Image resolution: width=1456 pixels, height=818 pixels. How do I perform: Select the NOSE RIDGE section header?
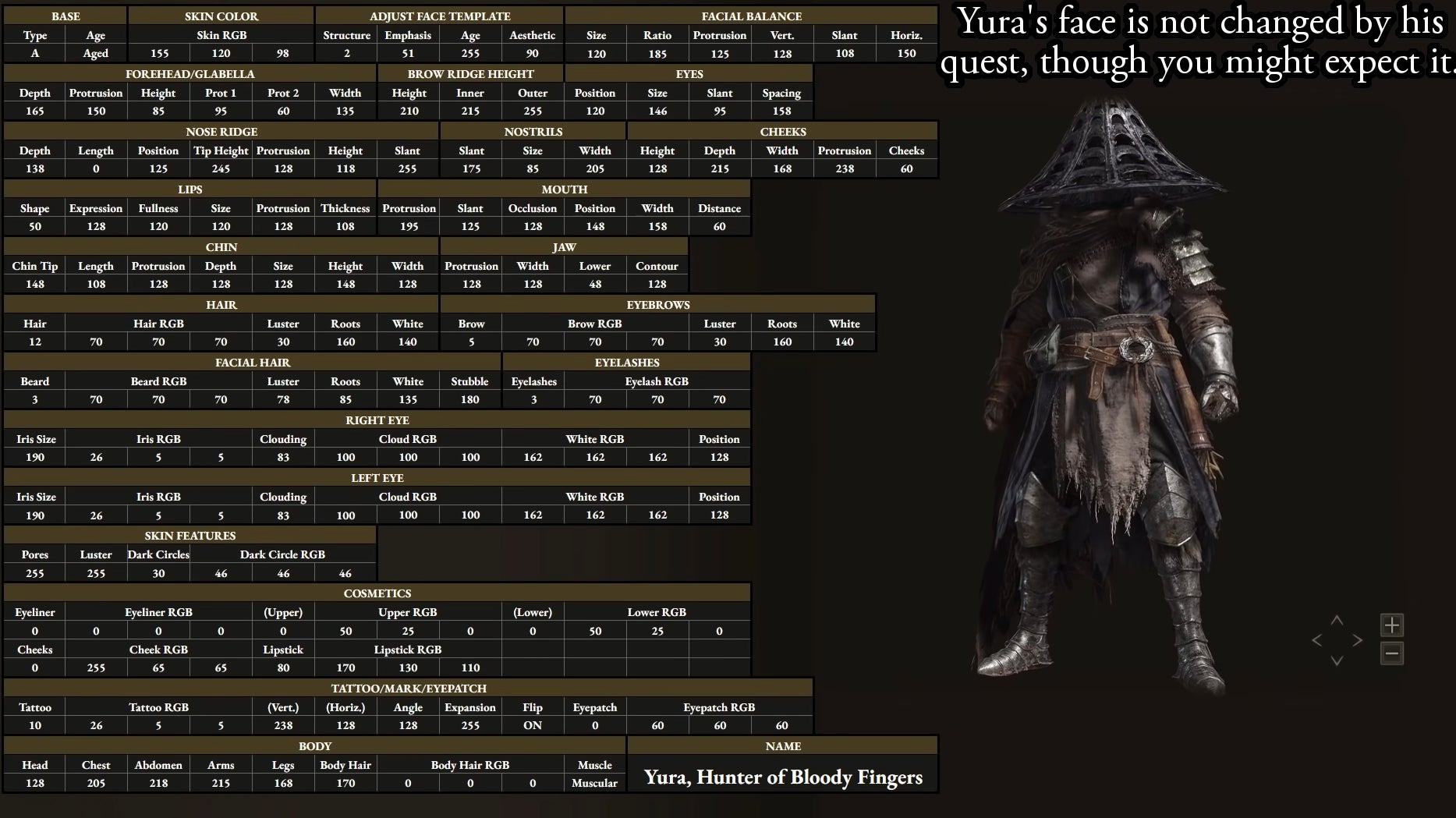(x=221, y=132)
